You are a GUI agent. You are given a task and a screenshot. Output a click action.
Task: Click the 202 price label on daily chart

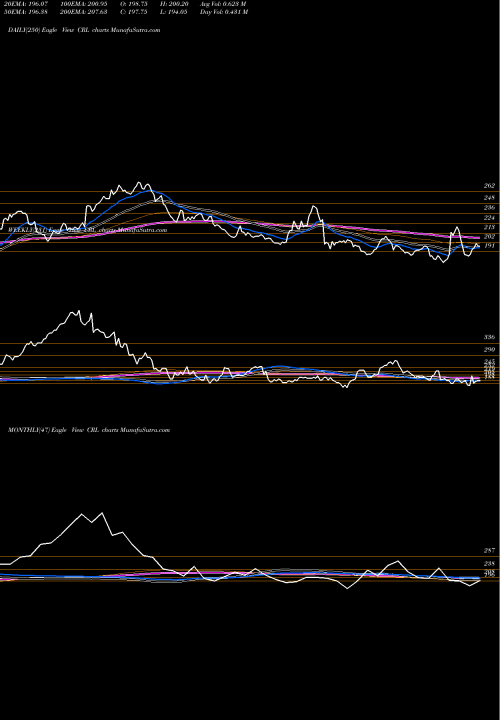click(x=489, y=236)
